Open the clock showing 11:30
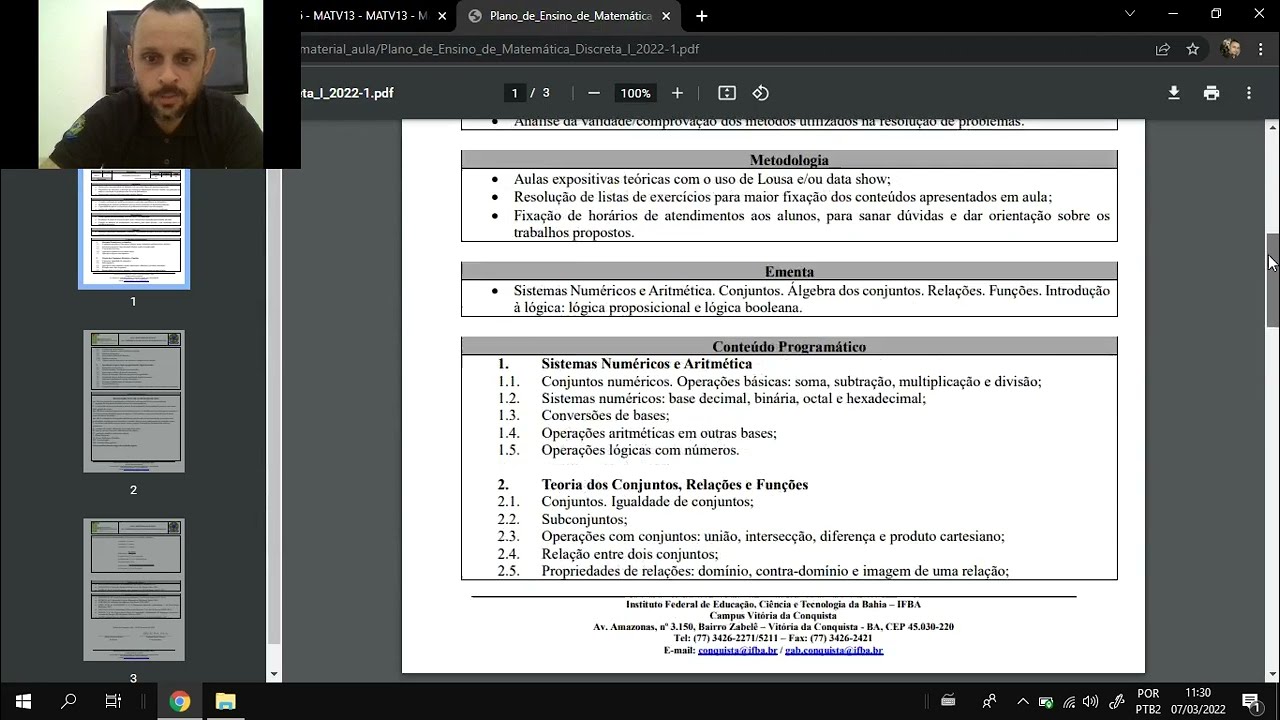 (1198, 701)
